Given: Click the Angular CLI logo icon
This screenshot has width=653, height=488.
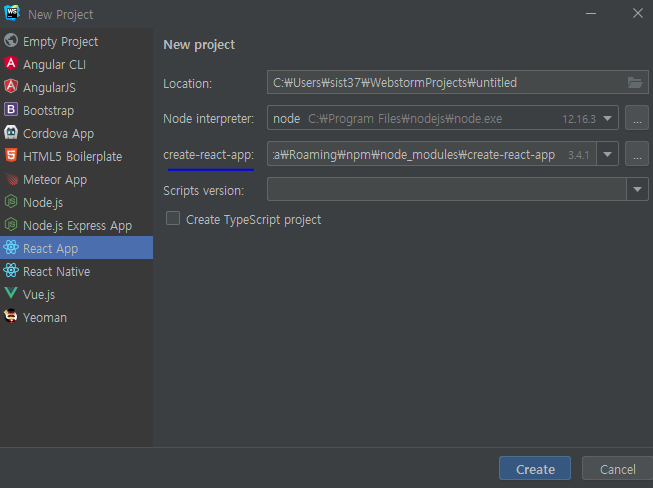Looking at the screenshot, I should click(x=11, y=64).
